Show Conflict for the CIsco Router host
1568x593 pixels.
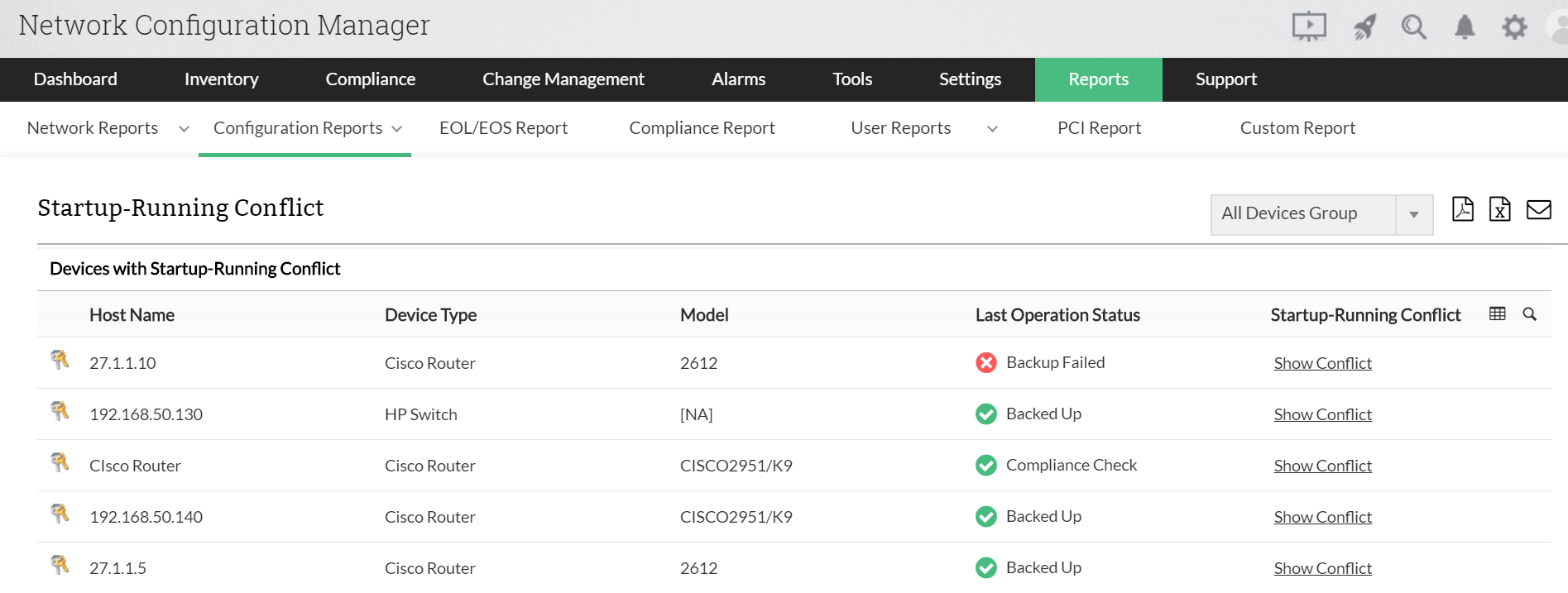click(1322, 466)
